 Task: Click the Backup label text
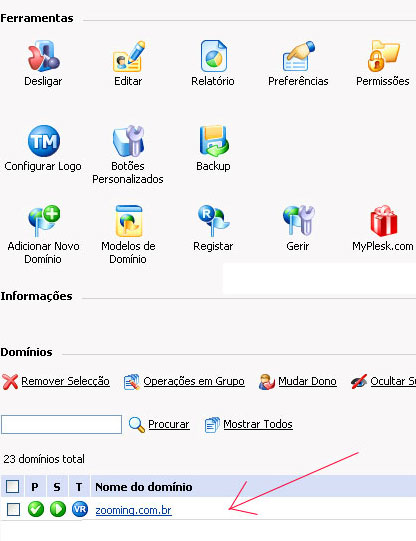[213, 166]
